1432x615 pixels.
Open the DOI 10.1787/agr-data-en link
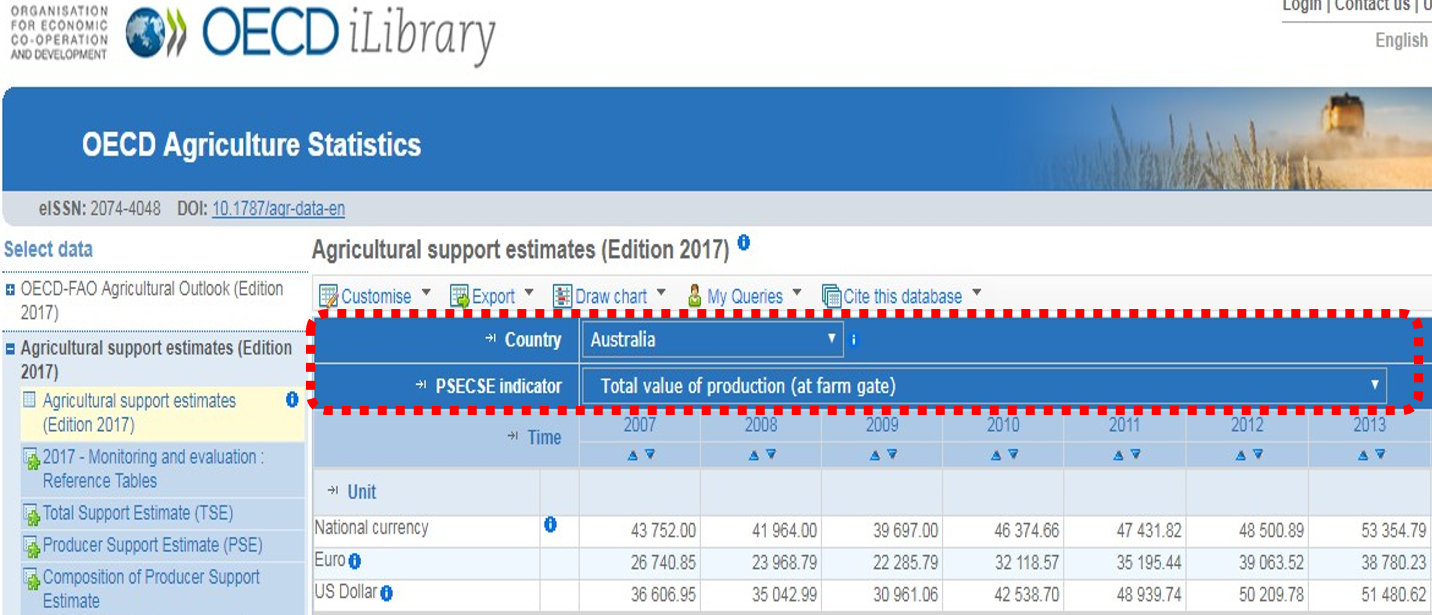click(x=278, y=209)
